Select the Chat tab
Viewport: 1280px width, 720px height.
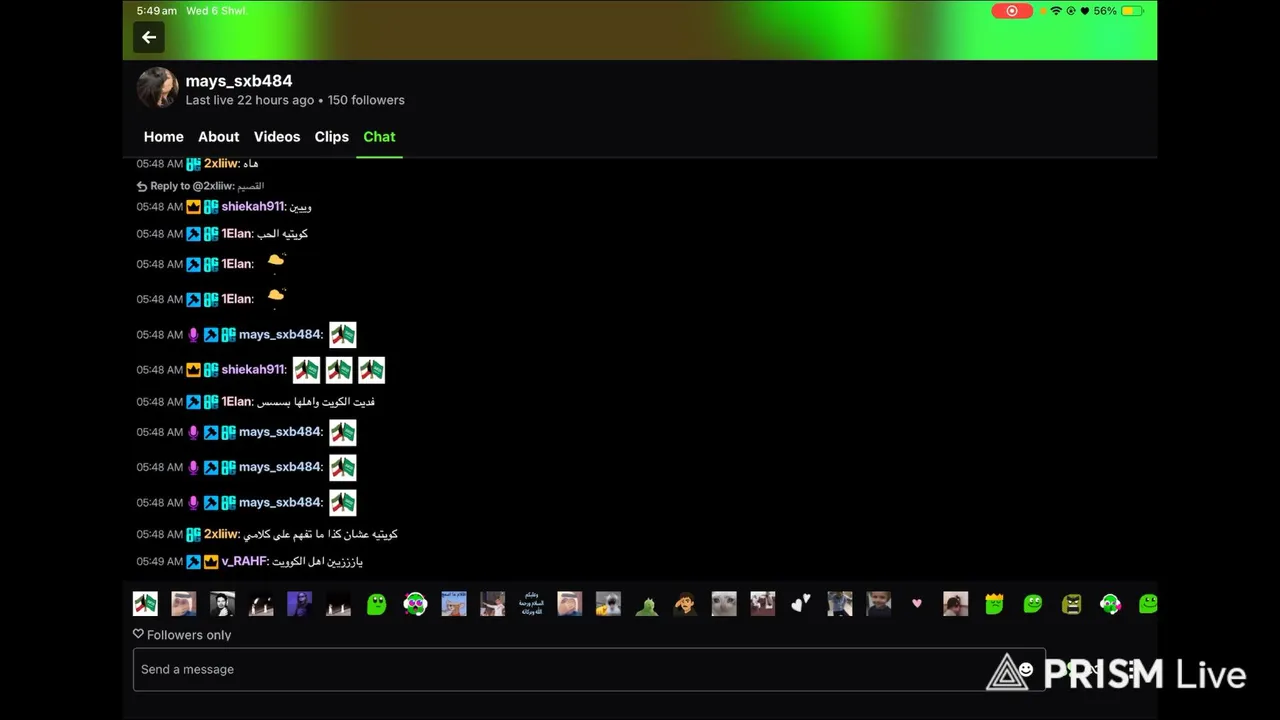pyautogui.click(x=379, y=137)
